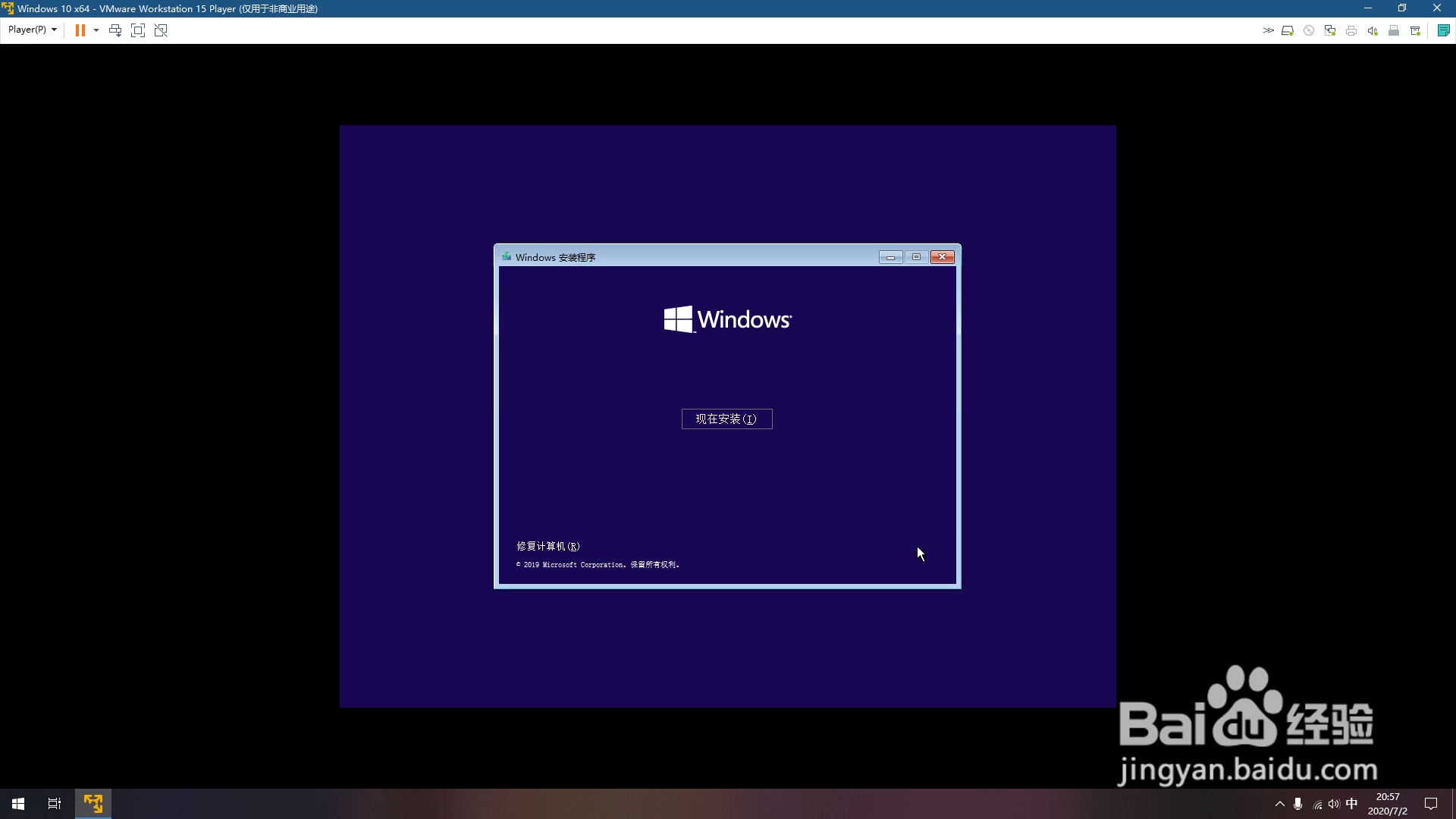This screenshot has width=1456, height=819.
Task: Switch the 中 input method indicator
Action: (x=1351, y=804)
